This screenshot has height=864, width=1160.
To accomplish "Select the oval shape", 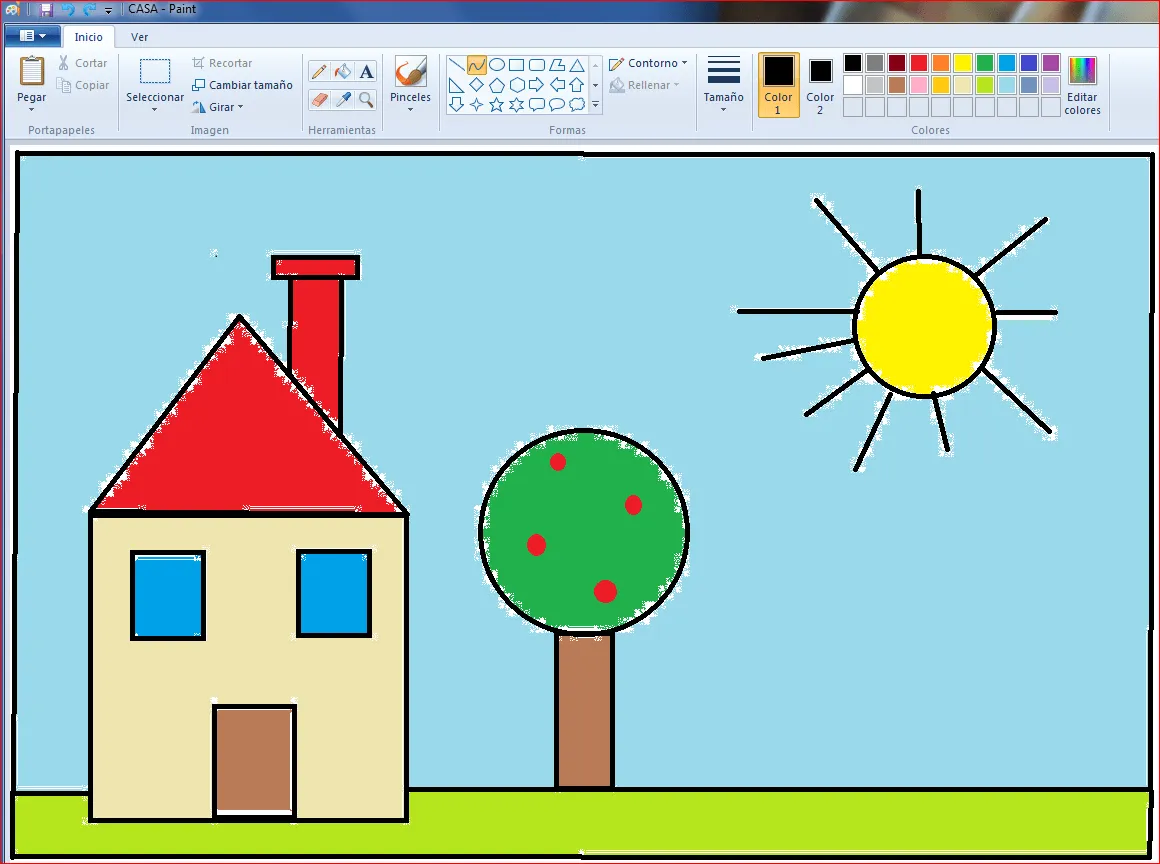I will point(497,66).
